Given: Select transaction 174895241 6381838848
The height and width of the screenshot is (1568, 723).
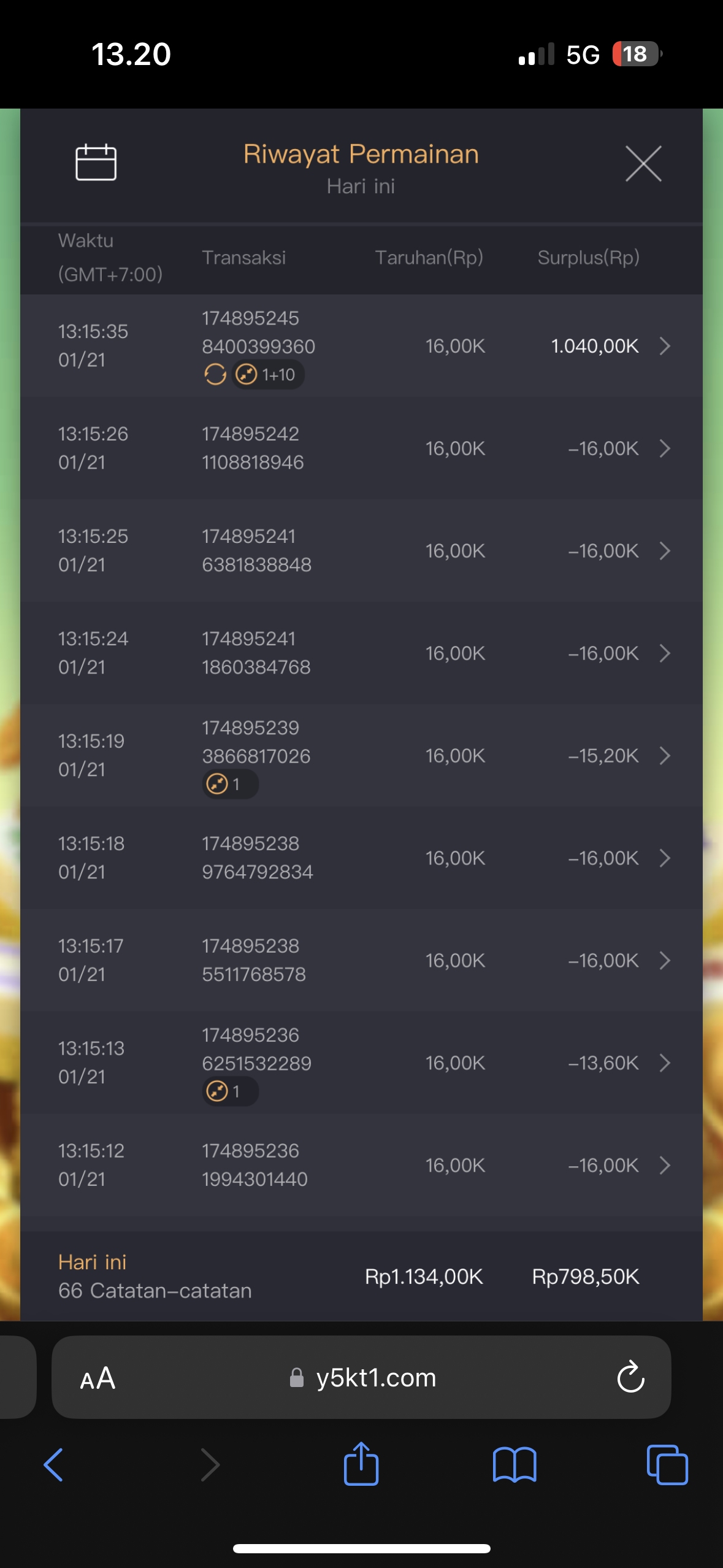Looking at the screenshot, I should tap(256, 551).
